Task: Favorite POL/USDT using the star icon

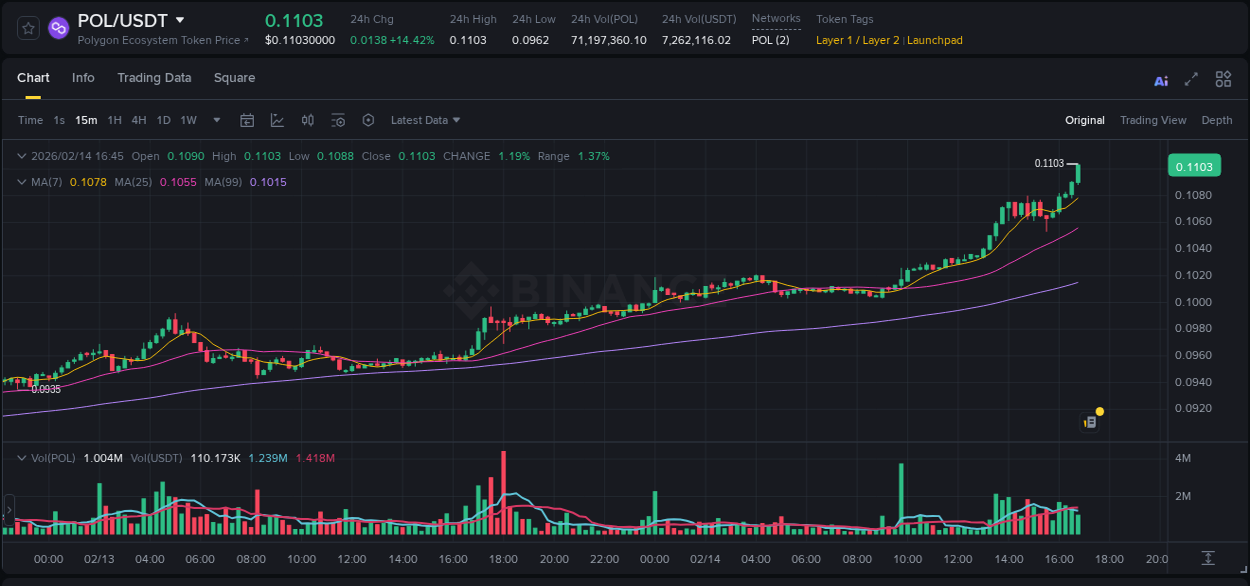Action: click(27, 27)
